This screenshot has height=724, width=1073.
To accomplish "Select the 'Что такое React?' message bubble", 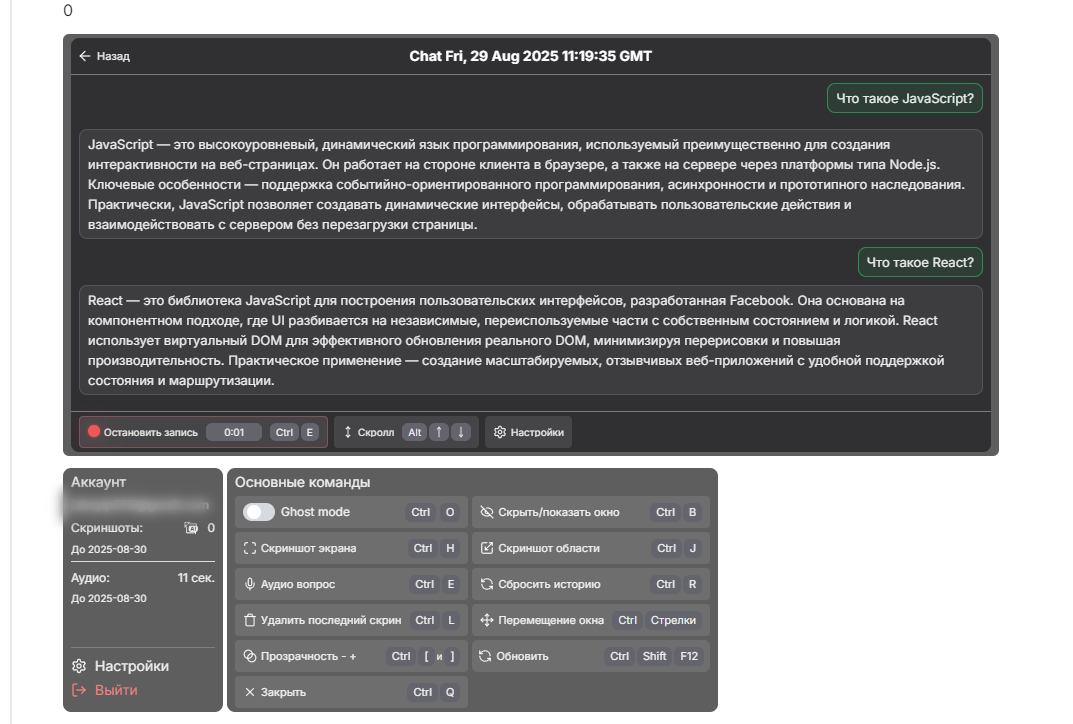I will click(x=920, y=262).
